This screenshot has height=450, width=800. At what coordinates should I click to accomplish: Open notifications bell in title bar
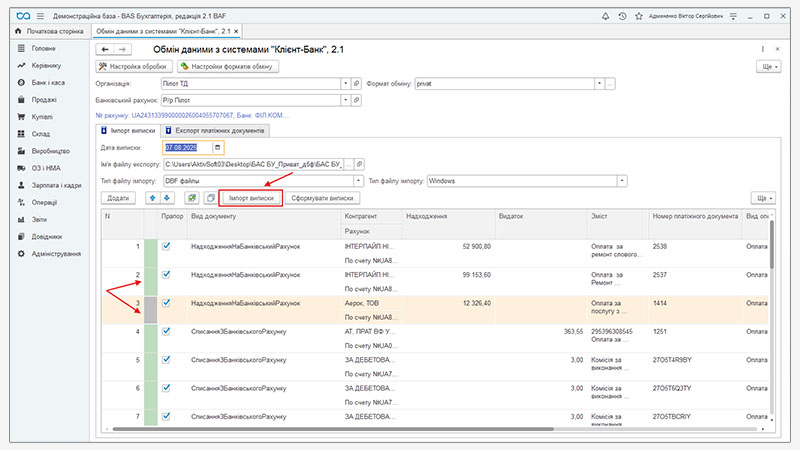[x=605, y=17]
